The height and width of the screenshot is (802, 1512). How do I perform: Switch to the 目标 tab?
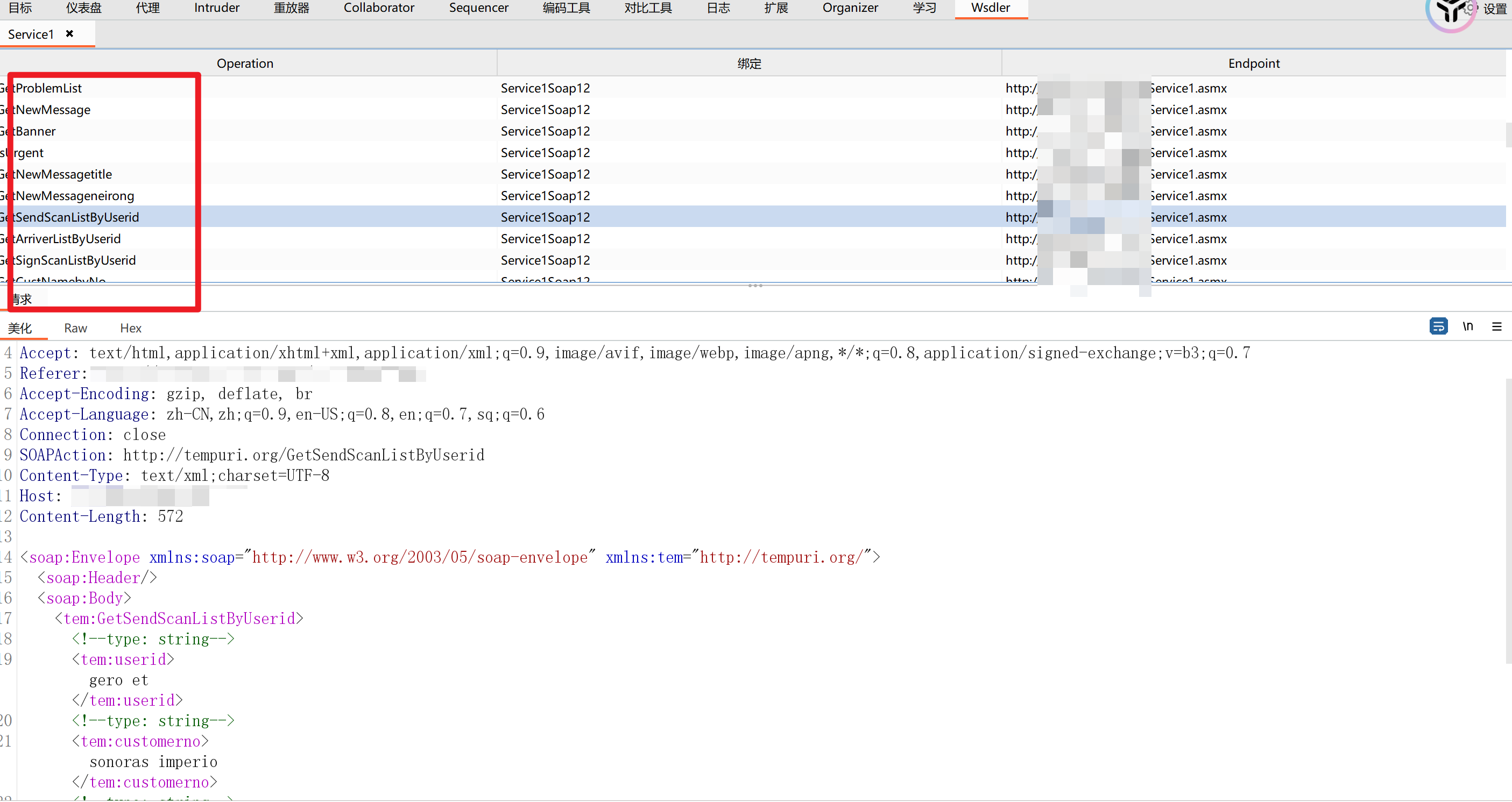point(20,8)
